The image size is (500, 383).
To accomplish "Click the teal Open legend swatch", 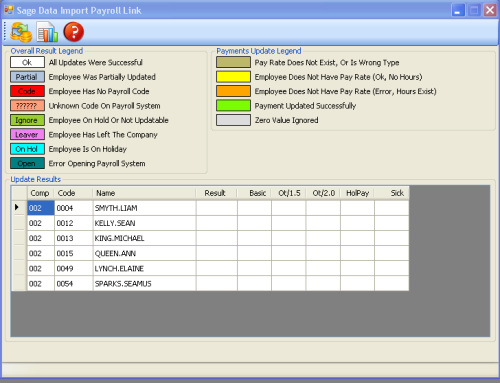I will tap(27, 163).
